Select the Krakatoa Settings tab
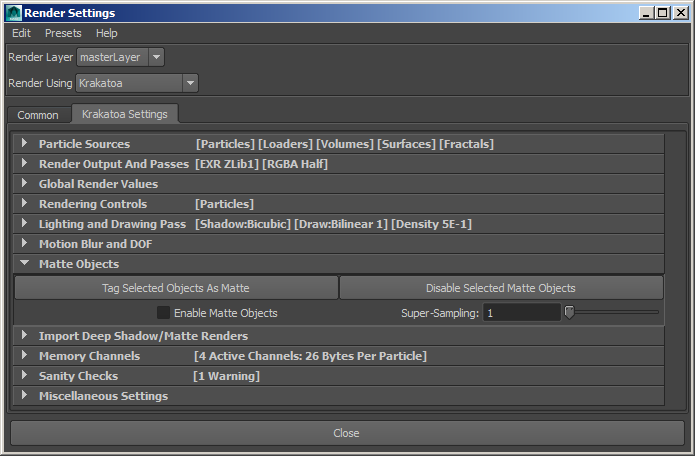 click(125, 114)
